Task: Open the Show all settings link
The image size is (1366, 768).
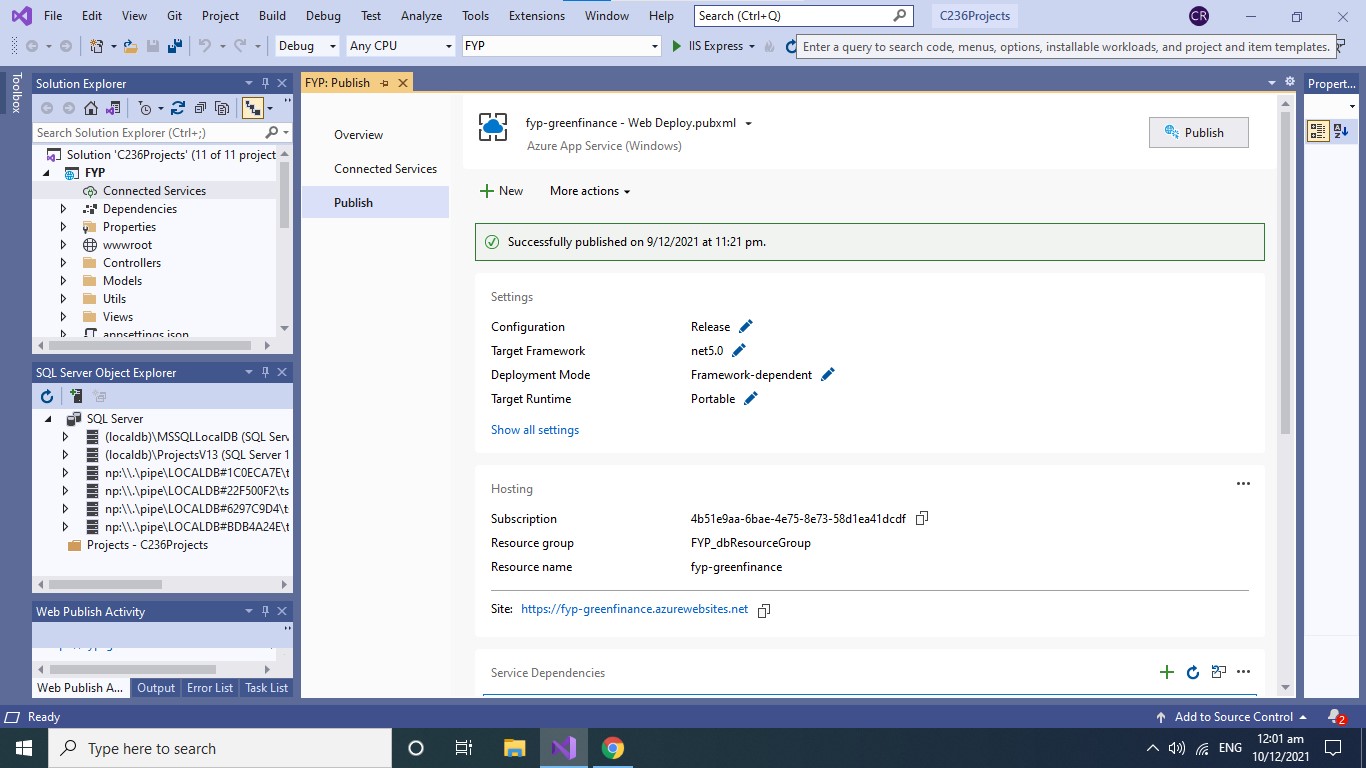Action: click(x=535, y=429)
